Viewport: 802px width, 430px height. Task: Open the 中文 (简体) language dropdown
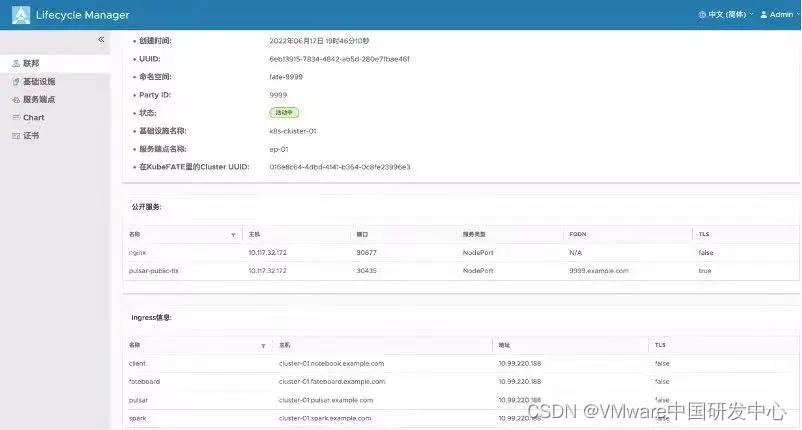[x=726, y=14]
